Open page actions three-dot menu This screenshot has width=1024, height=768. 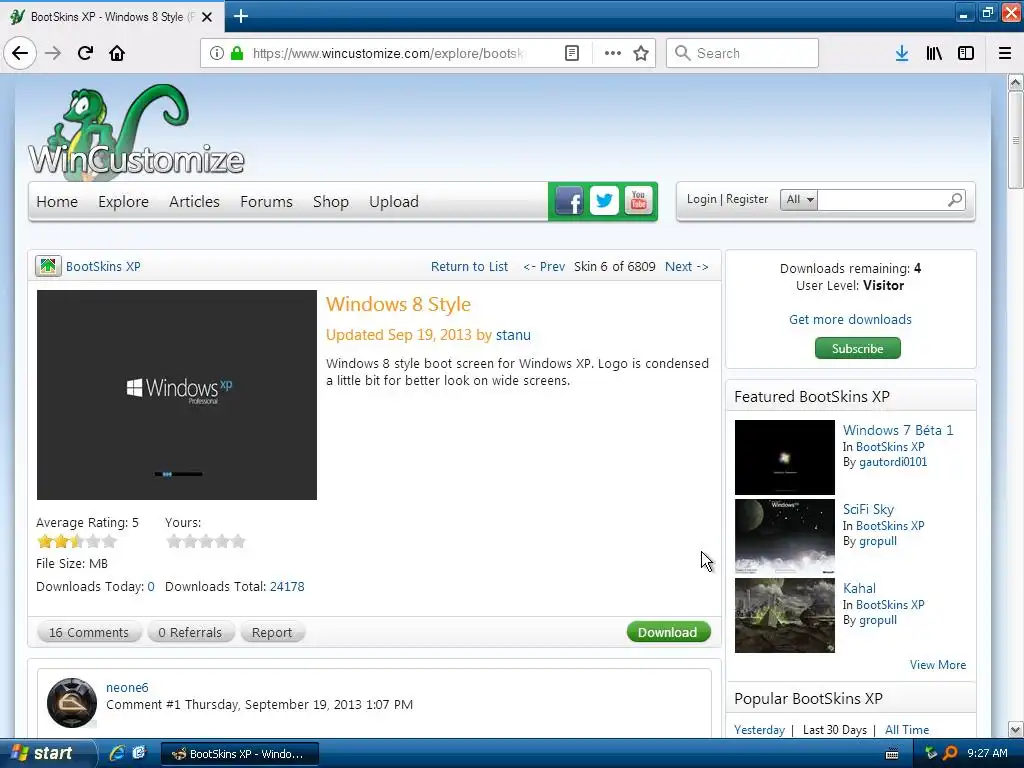pyautogui.click(x=613, y=53)
